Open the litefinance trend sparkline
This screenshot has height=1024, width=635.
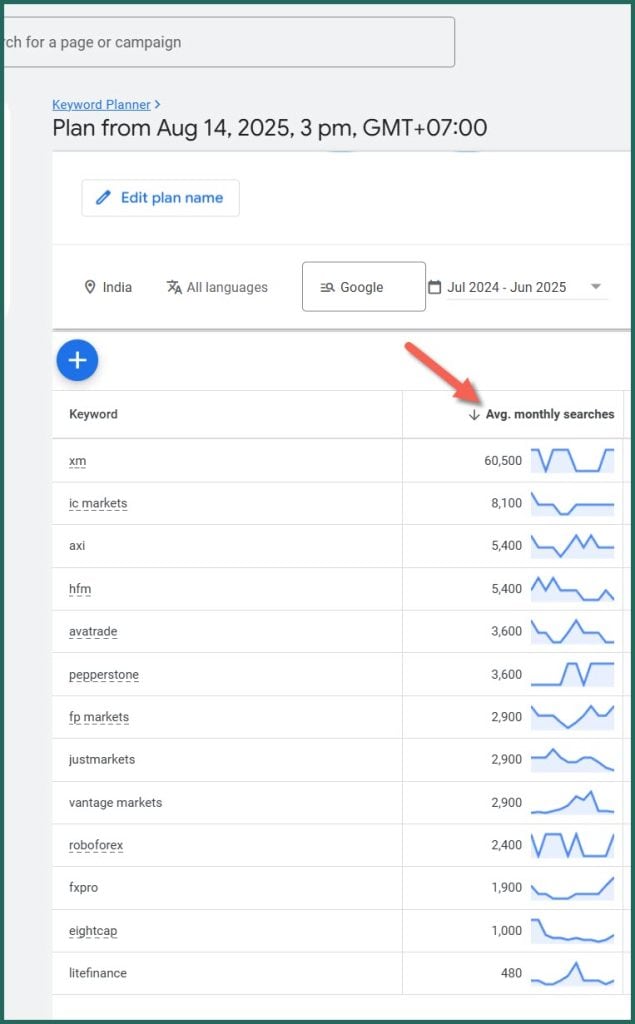pyautogui.click(x=572, y=973)
